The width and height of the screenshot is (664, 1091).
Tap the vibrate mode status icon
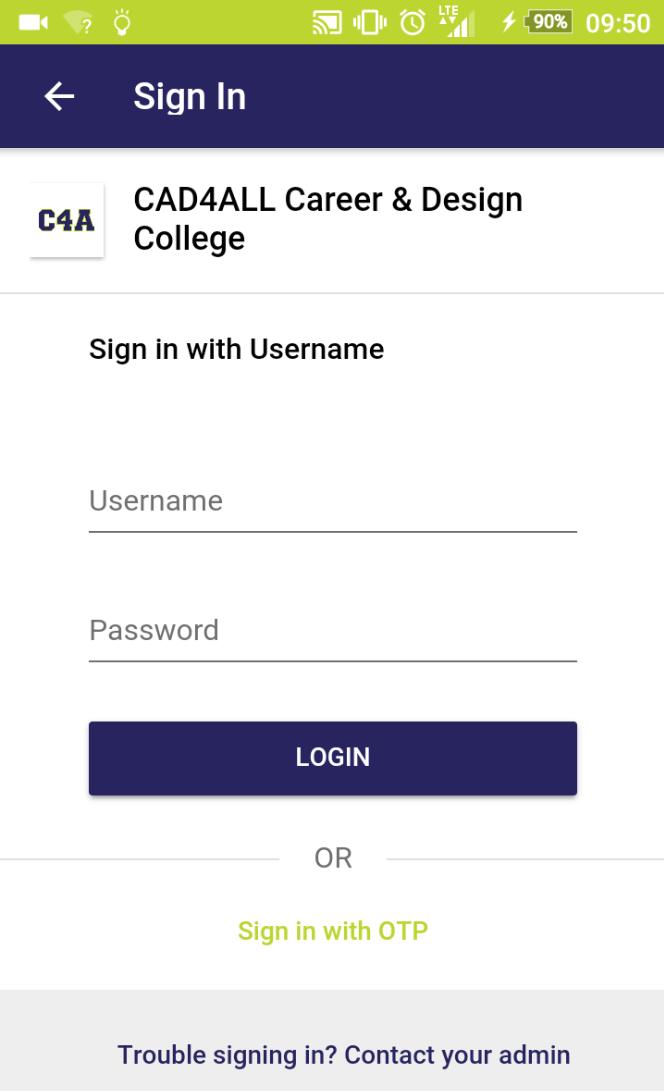pos(370,23)
